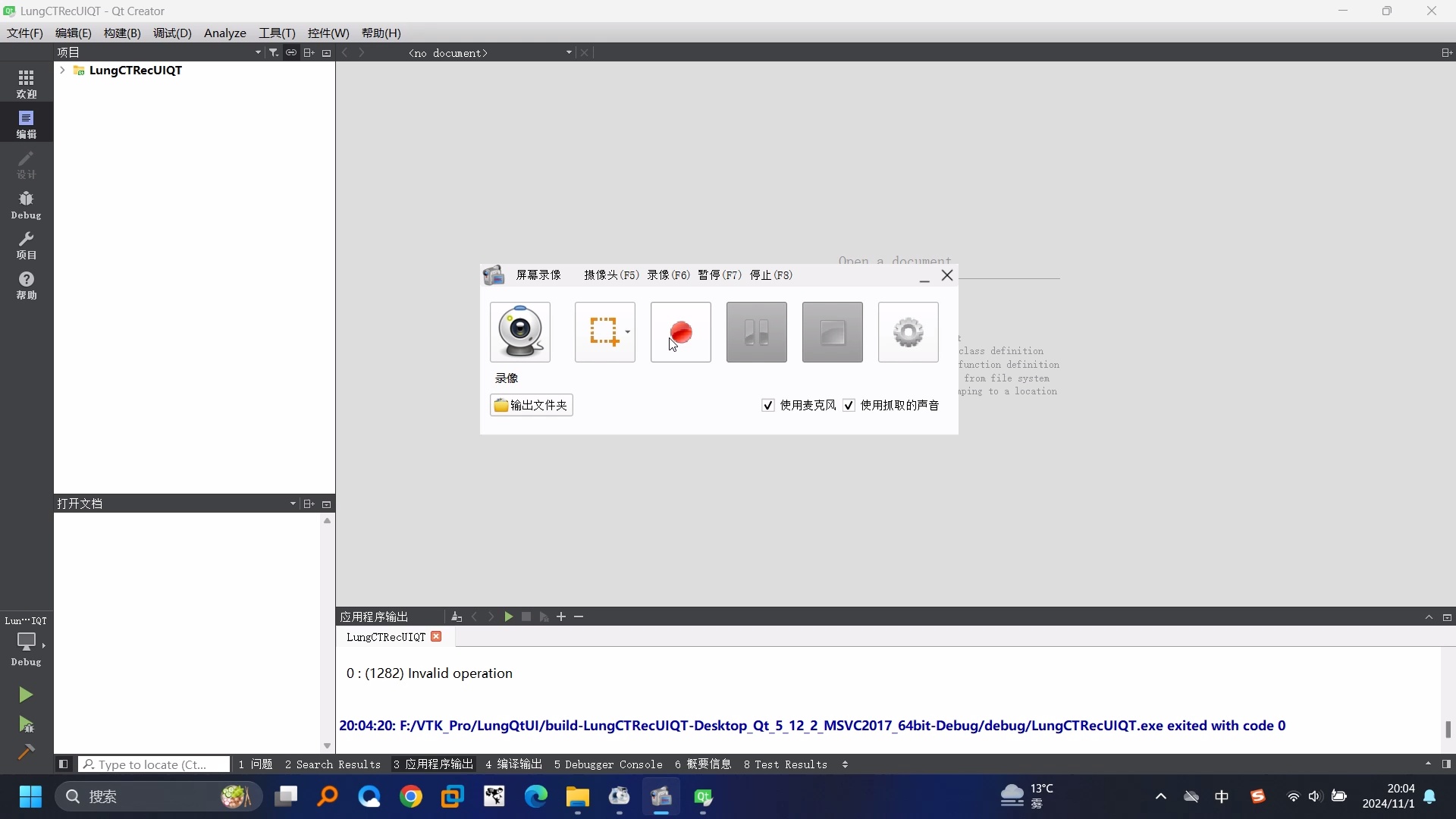The height and width of the screenshot is (819, 1456).
Task: Click the Type to locate field
Action: pyautogui.click(x=155, y=764)
